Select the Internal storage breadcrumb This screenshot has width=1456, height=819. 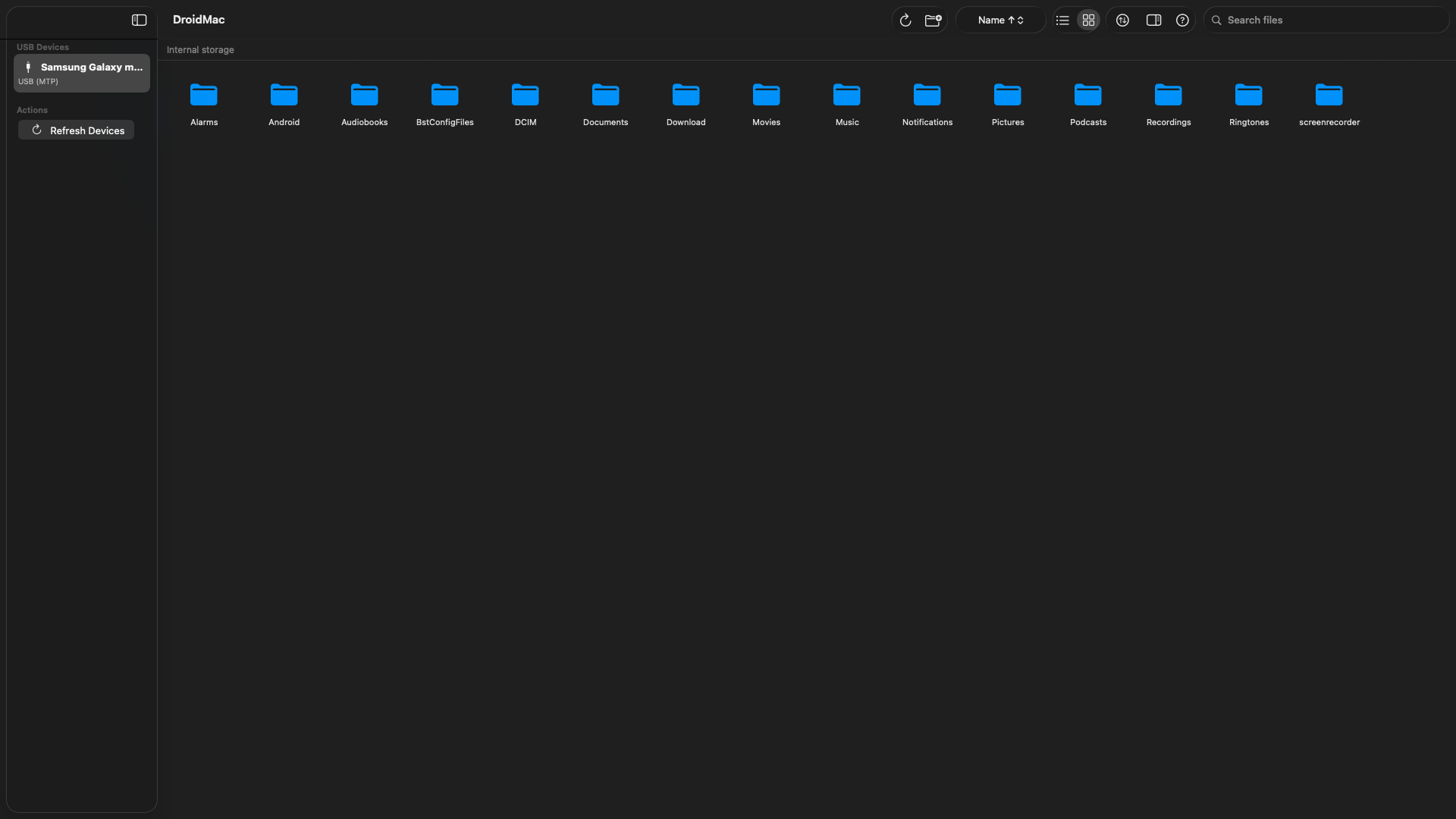[x=199, y=49]
